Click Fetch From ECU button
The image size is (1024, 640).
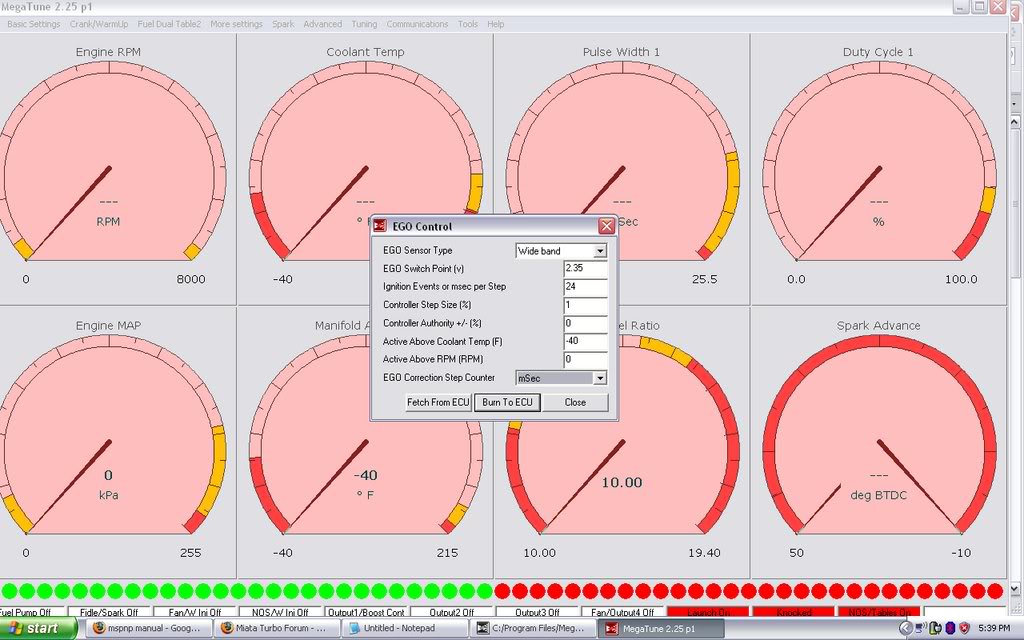point(437,402)
